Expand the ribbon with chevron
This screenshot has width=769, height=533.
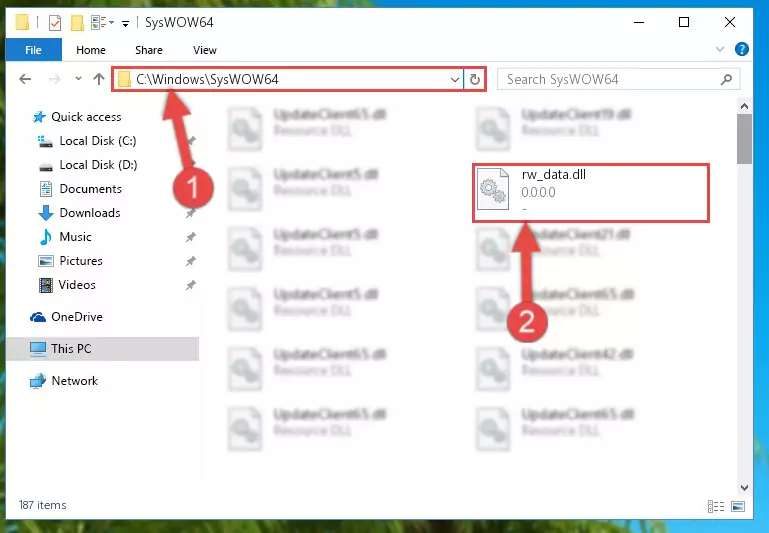tap(719, 49)
